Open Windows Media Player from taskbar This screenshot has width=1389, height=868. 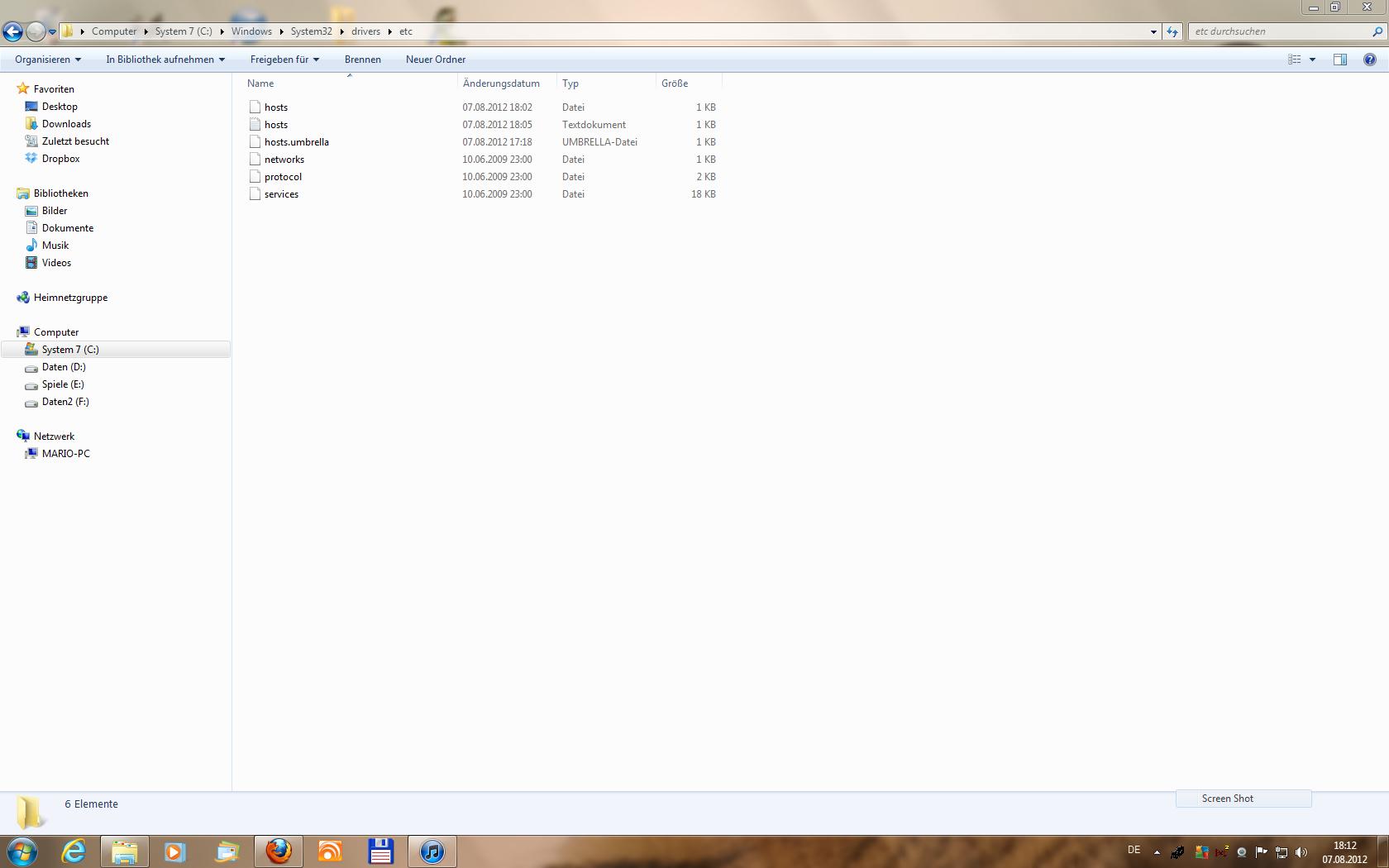click(174, 851)
